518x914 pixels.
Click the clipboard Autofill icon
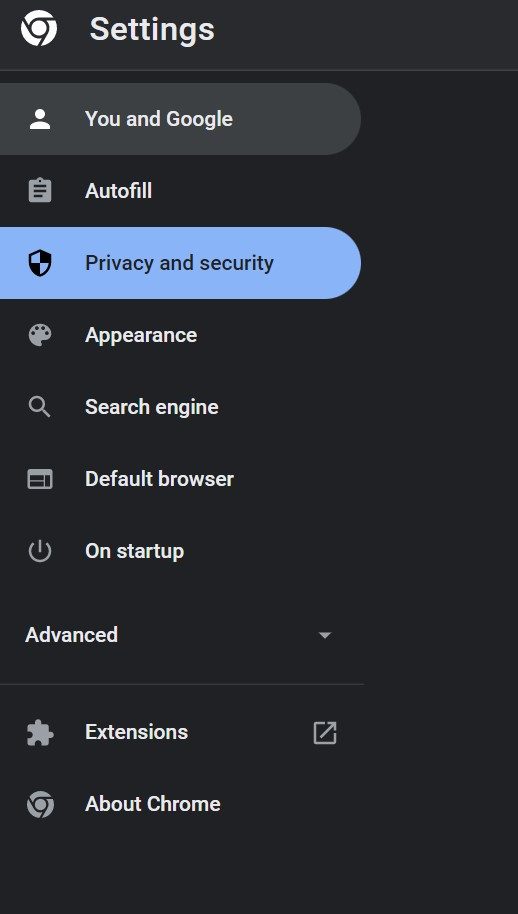(40, 191)
